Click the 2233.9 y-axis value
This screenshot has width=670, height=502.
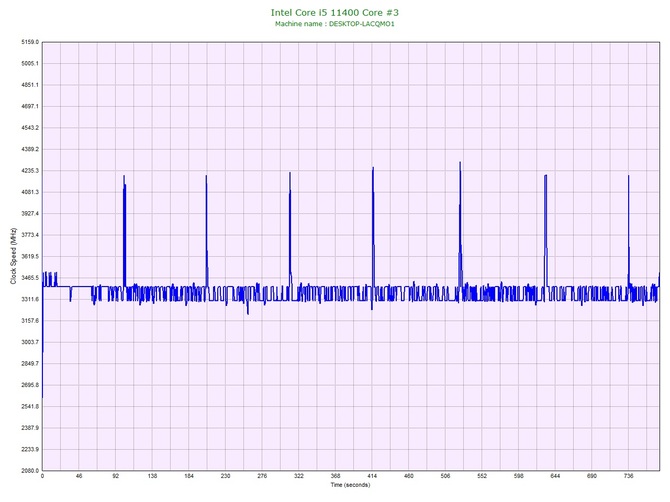30,449
